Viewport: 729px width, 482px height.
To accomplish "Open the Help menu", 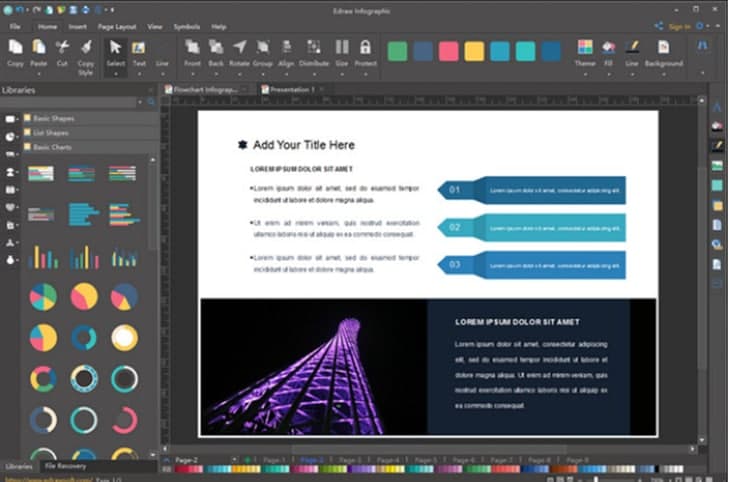I will [x=219, y=27].
